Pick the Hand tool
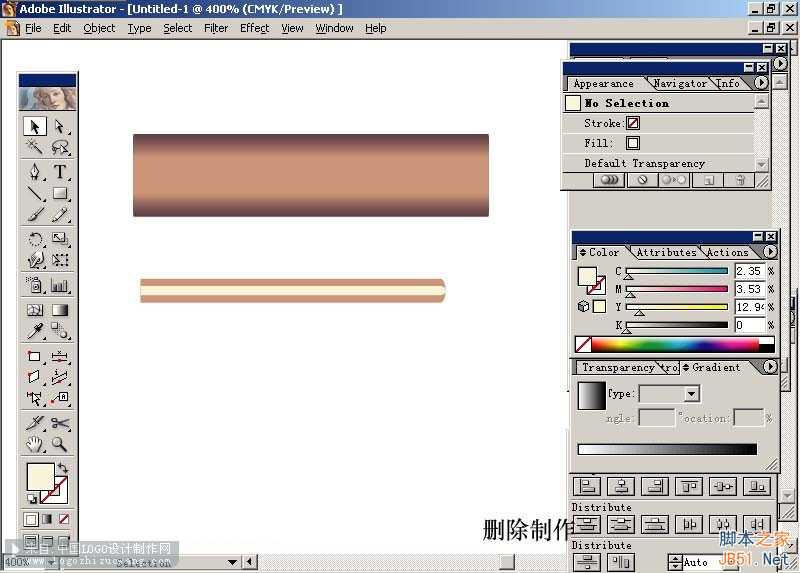The height and width of the screenshot is (573, 800). (x=35, y=444)
